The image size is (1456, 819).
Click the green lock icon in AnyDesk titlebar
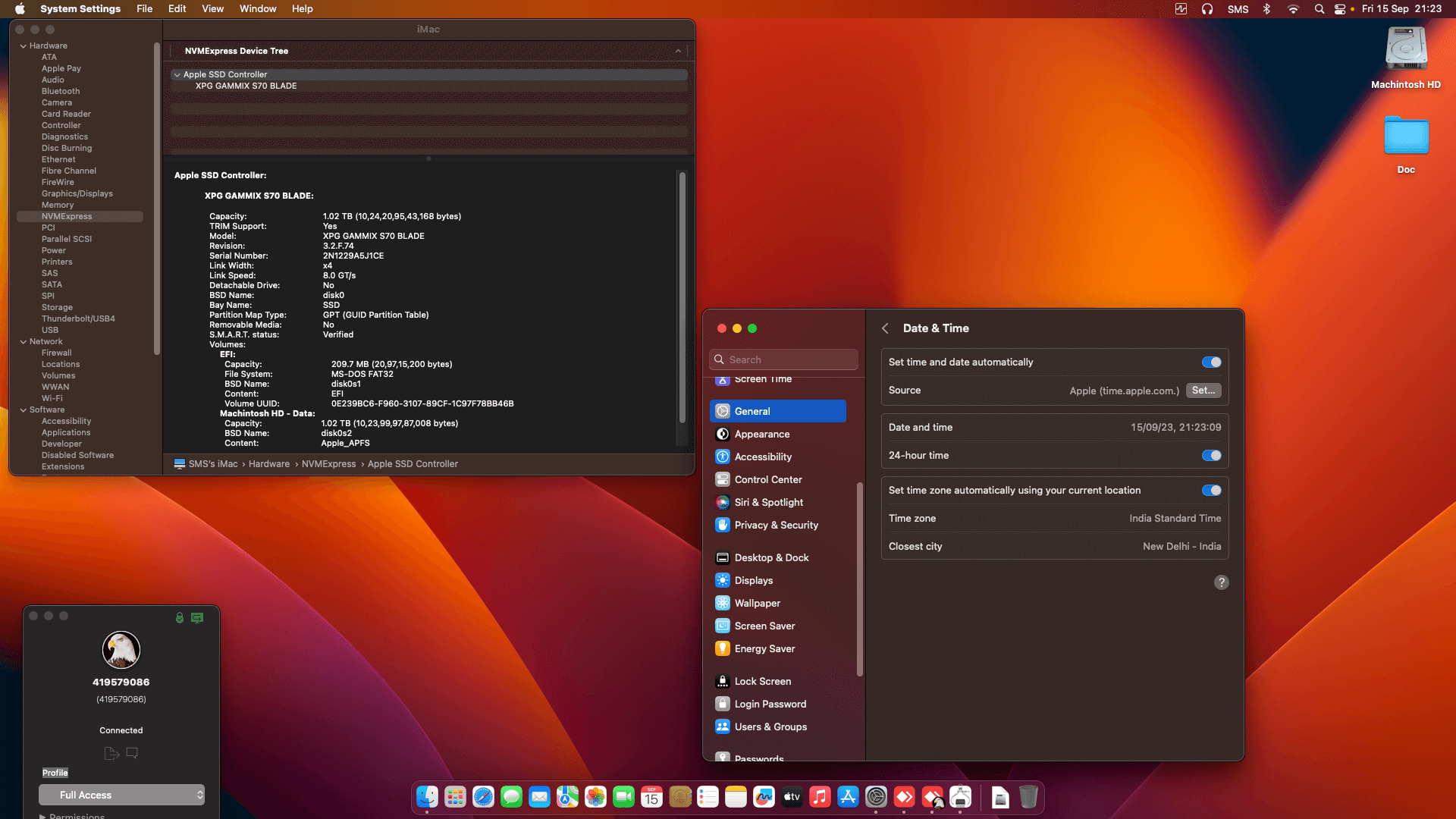(x=179, y=618)
